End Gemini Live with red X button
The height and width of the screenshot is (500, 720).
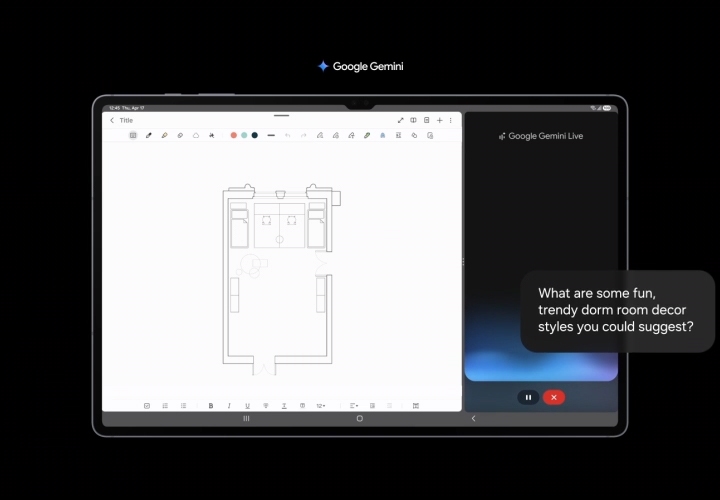coord(554,398)
